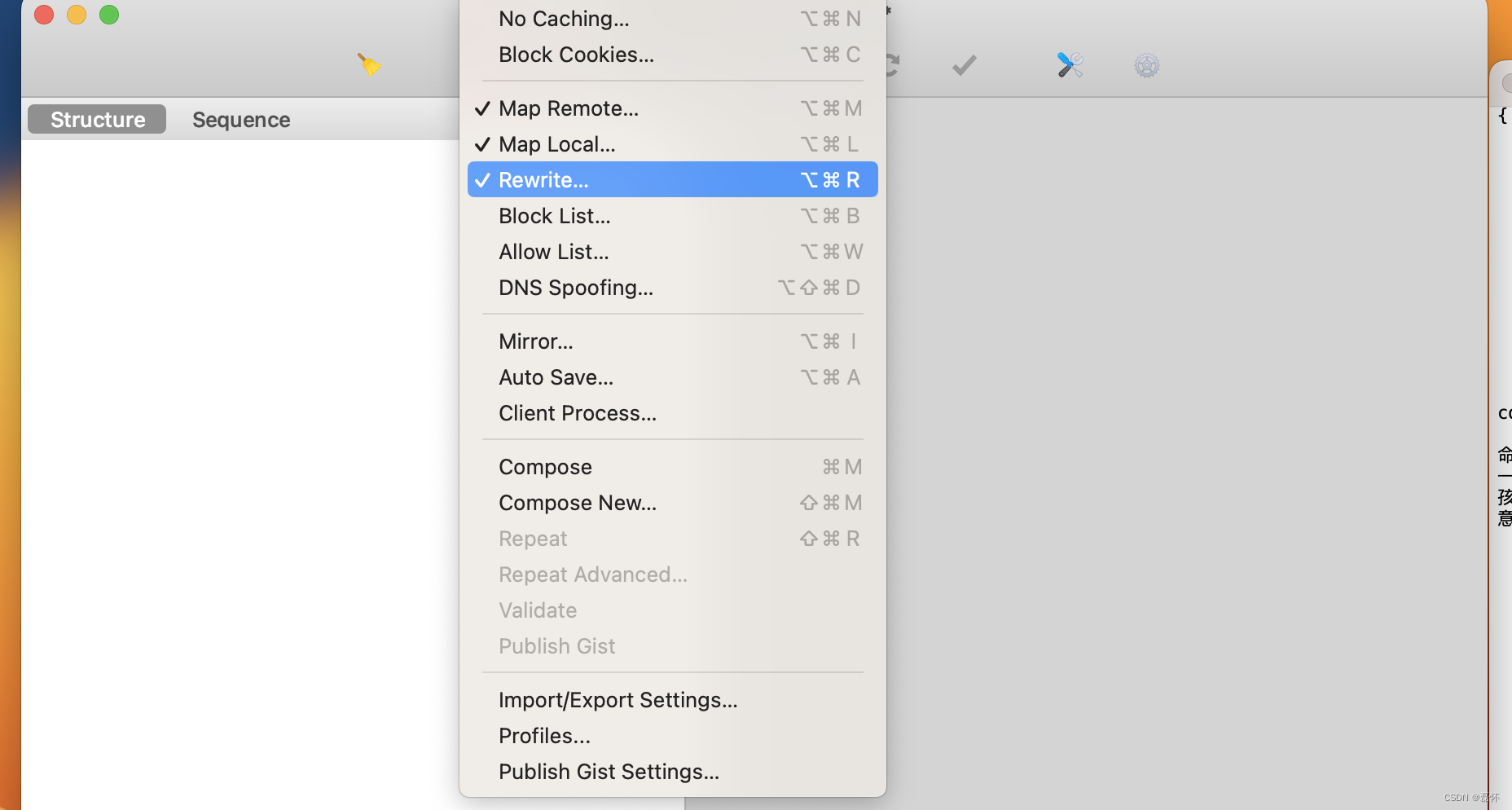
Task: Toggle the checked Map Remote... item
Action: (x=672, y=108)
